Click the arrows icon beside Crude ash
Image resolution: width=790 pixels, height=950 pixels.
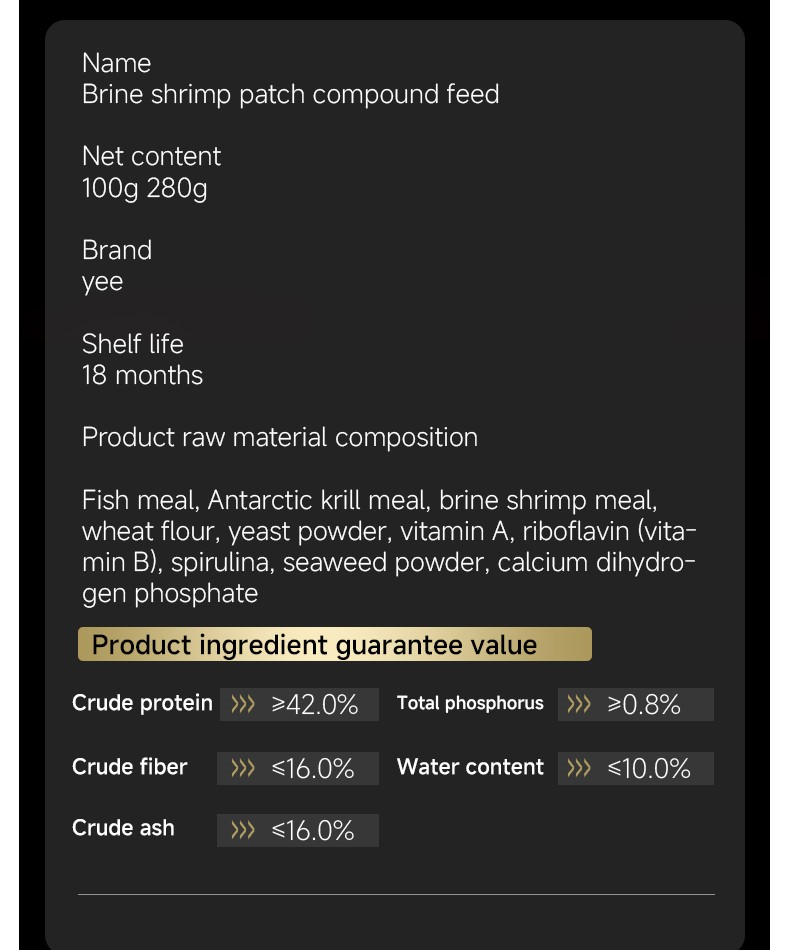click(x=243, y=830)
